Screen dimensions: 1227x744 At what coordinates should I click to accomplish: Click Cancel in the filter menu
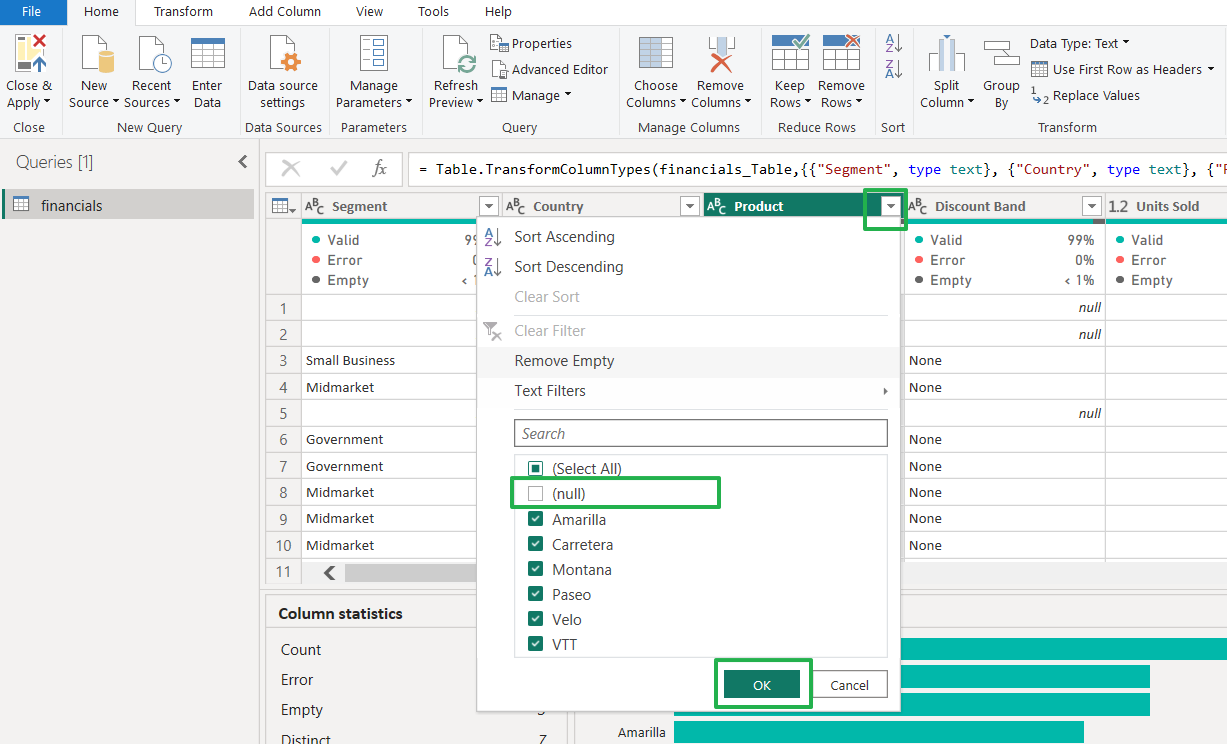click(x=849, y=685)
